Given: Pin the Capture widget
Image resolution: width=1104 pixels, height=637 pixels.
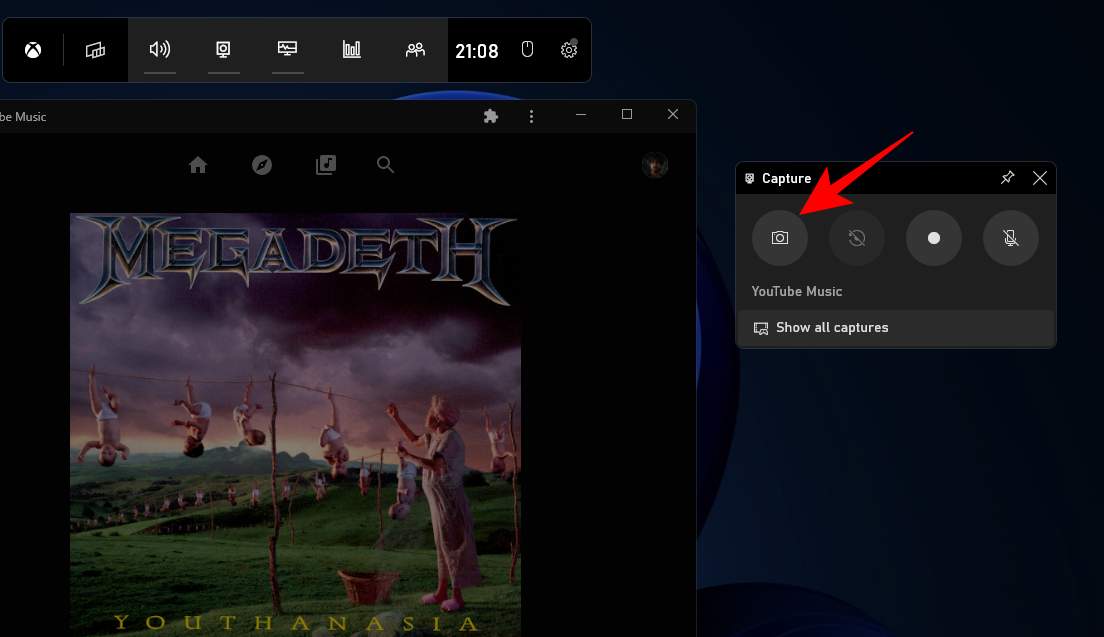Looking at the screenshot, I should (1008, 178).
